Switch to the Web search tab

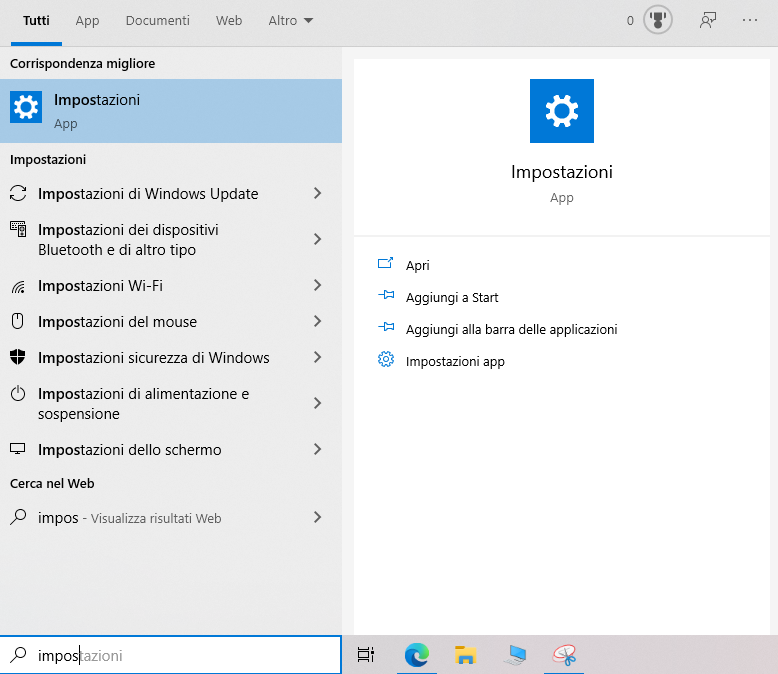[229, 20]
